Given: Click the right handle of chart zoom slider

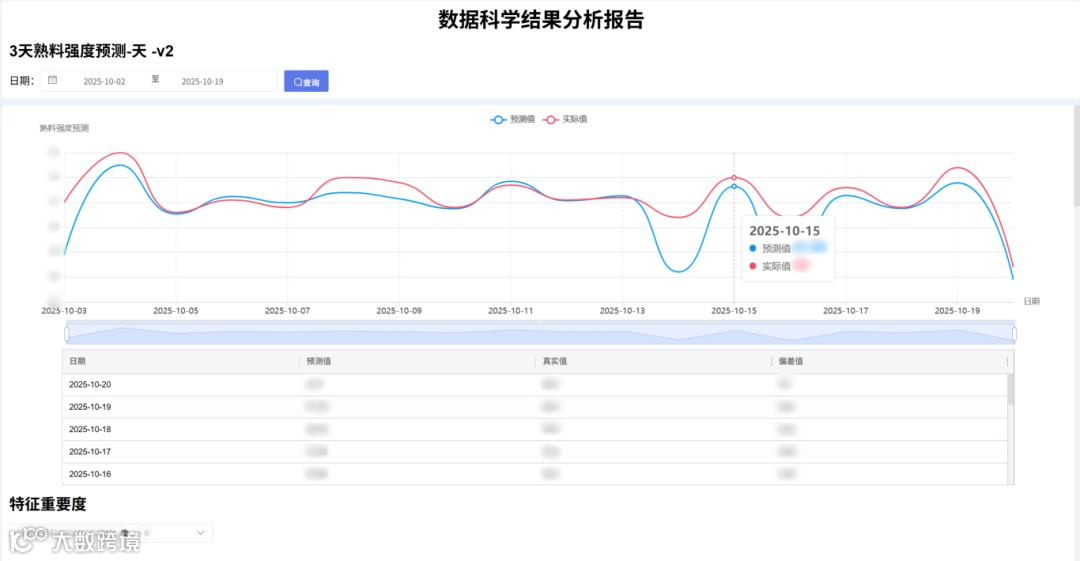Looking at the screenshot, I should [1014, 334].
